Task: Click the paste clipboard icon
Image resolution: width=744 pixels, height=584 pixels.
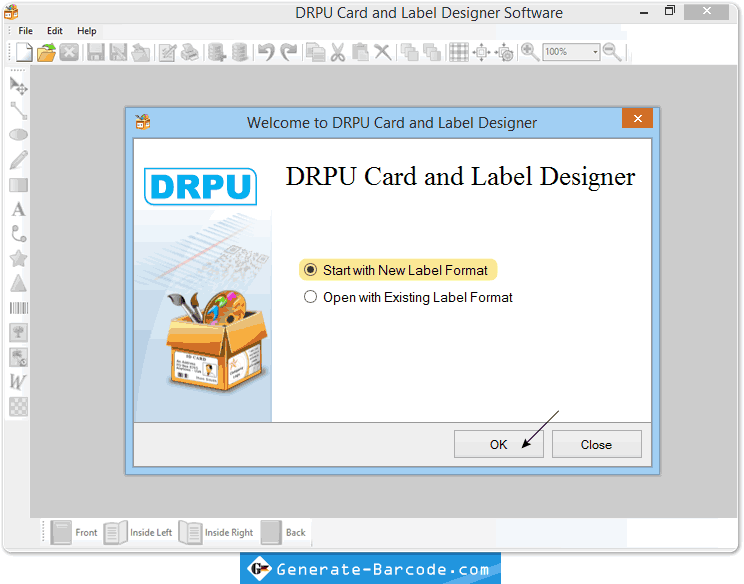Action: 360,52
